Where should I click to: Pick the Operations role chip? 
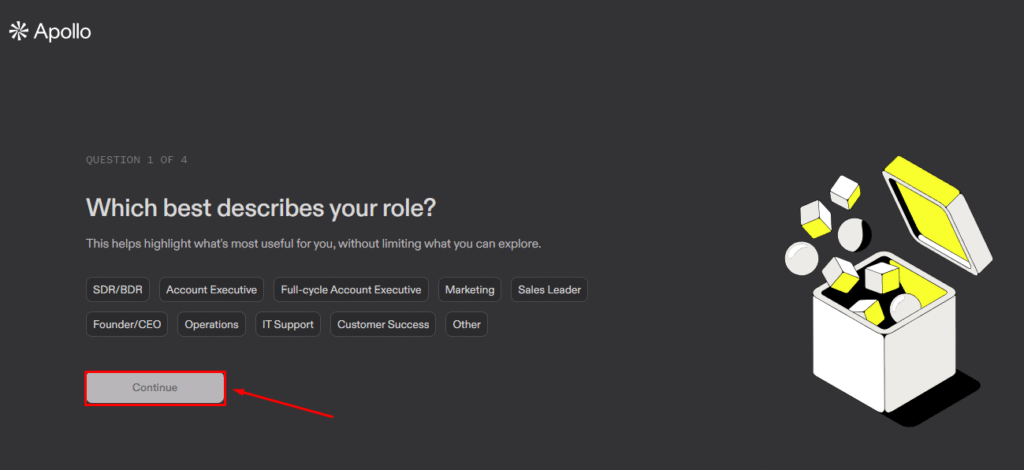[211, 324]
